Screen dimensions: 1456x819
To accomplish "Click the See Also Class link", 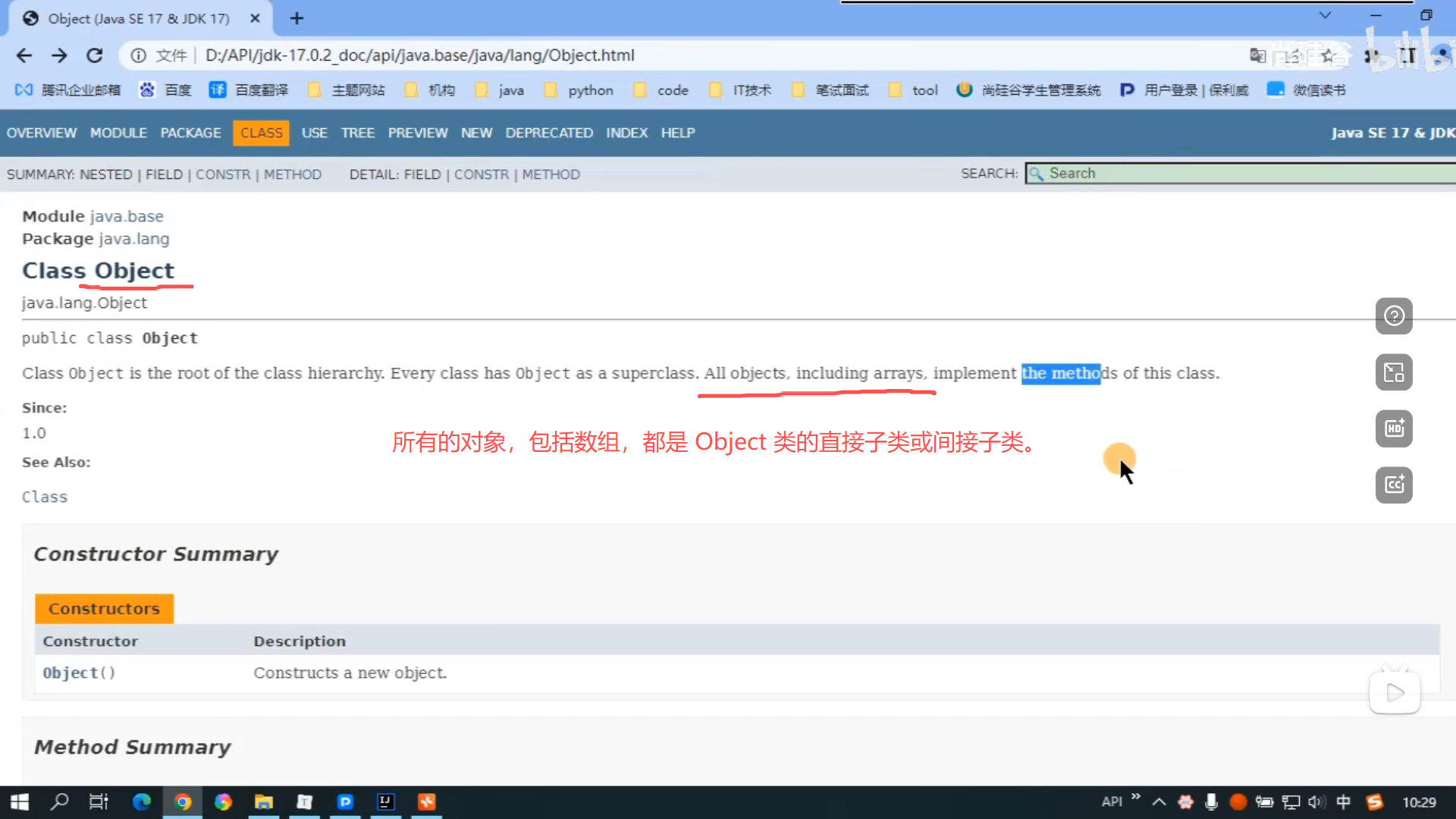I will pyautogui.click(x=45, y=497).
